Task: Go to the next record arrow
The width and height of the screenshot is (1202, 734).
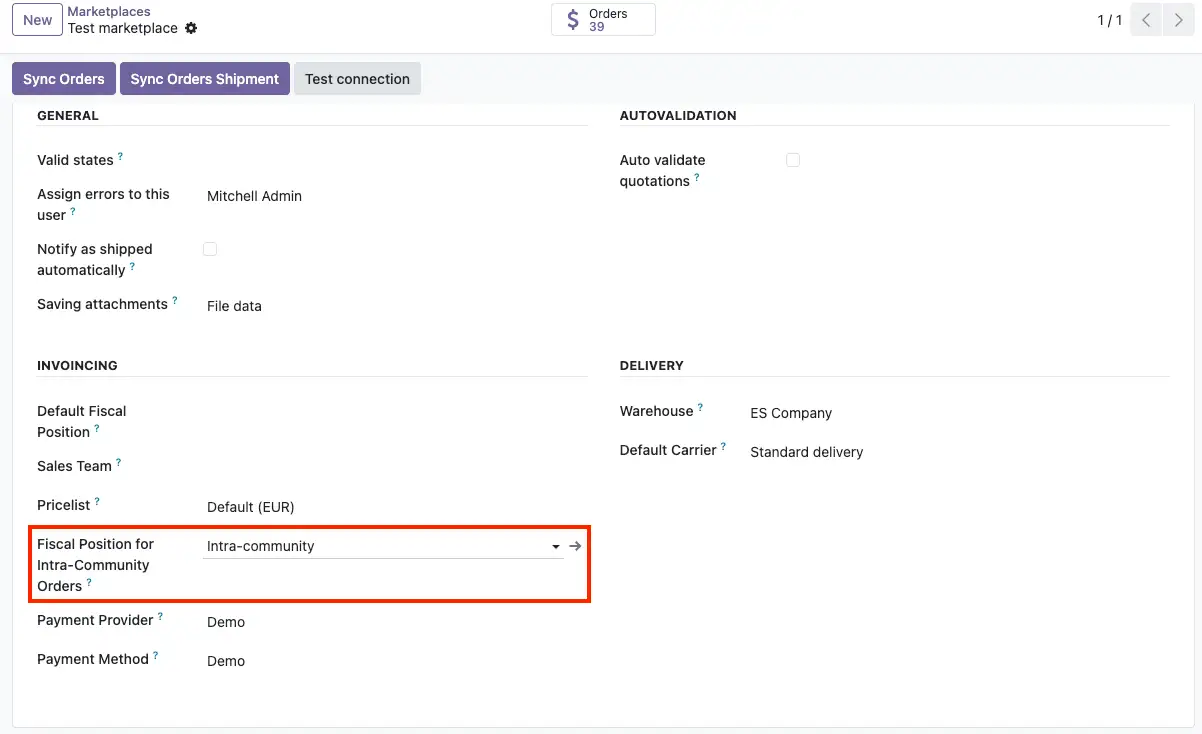Action: (1178, 20)
